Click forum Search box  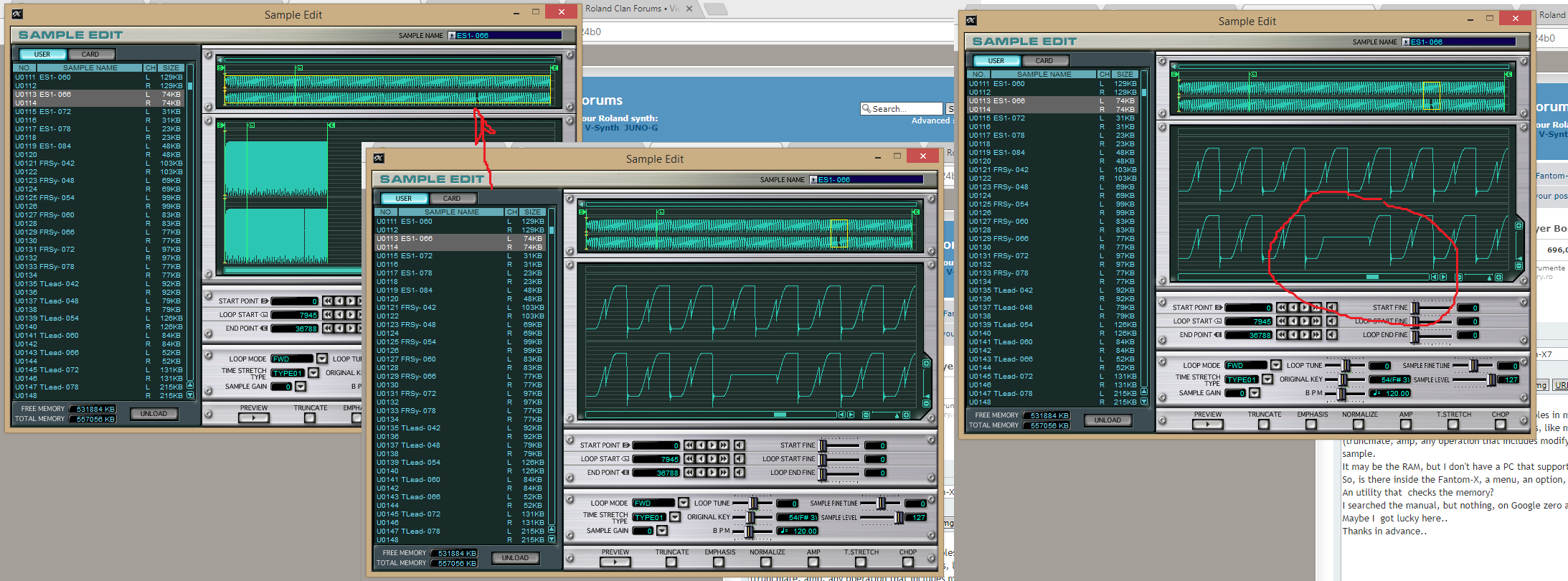pos(902,108)
